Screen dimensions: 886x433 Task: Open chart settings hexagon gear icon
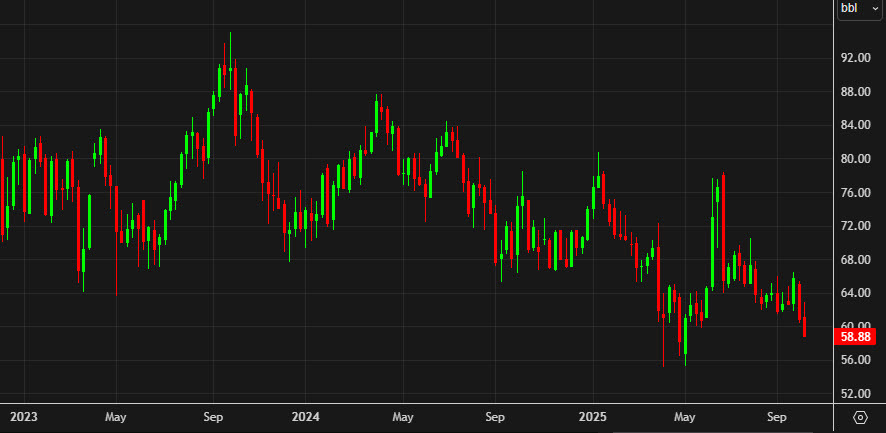pyautogui.click(x=860, y=416)
